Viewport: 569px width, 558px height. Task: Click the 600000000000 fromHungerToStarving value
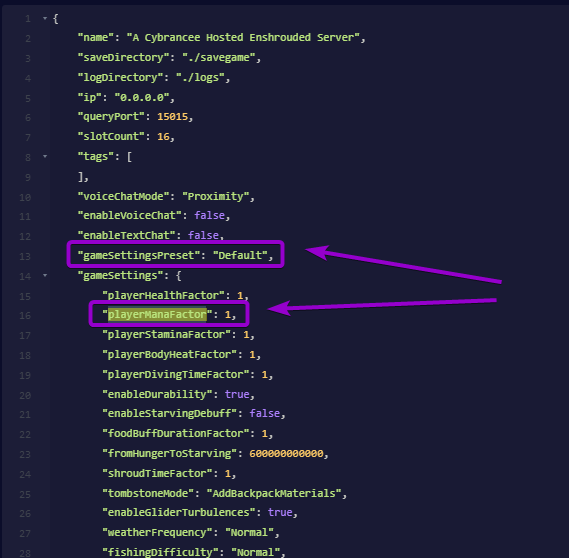286,454
